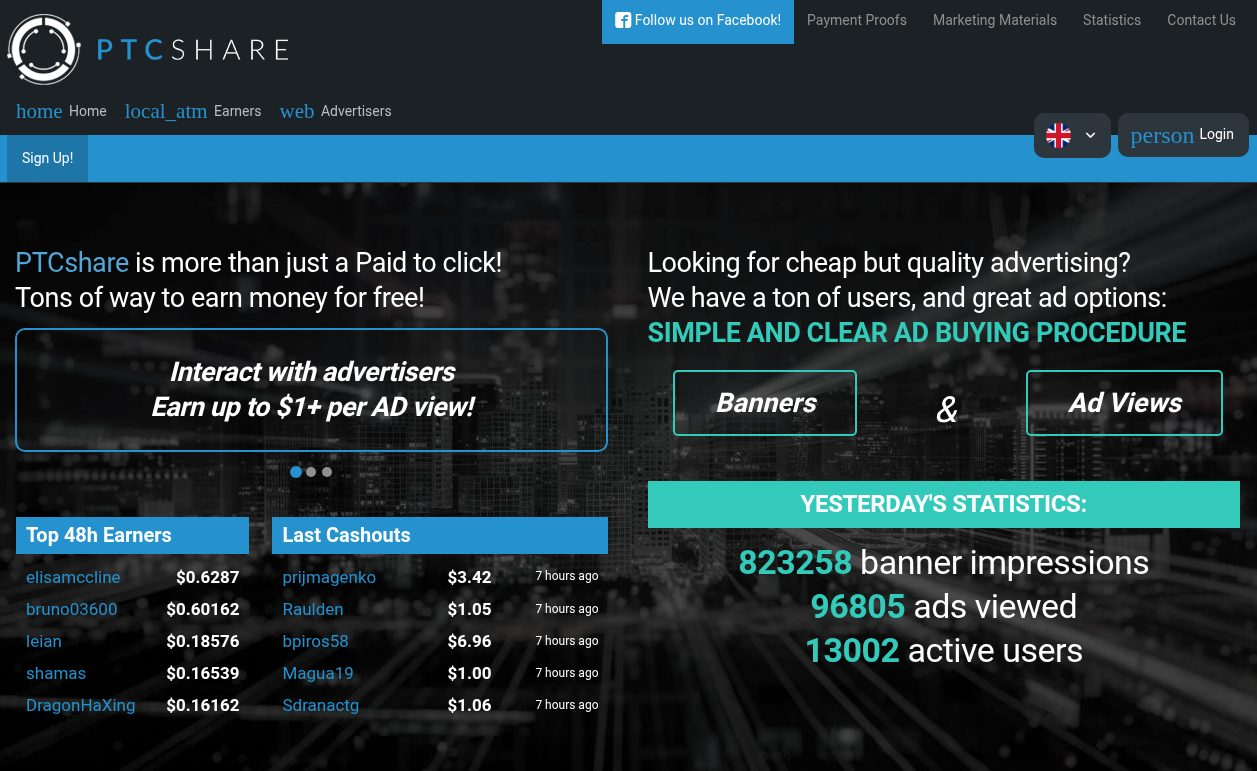1257x771 pixels.
Task: Open leian's earner profile
Action: pyautogui.click(x=44, y=641)
